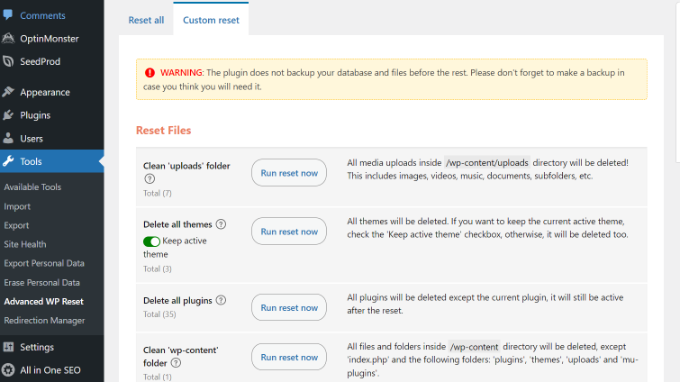
Task: Click the Appearance paintbrush icon
Action: click(8, 92)
